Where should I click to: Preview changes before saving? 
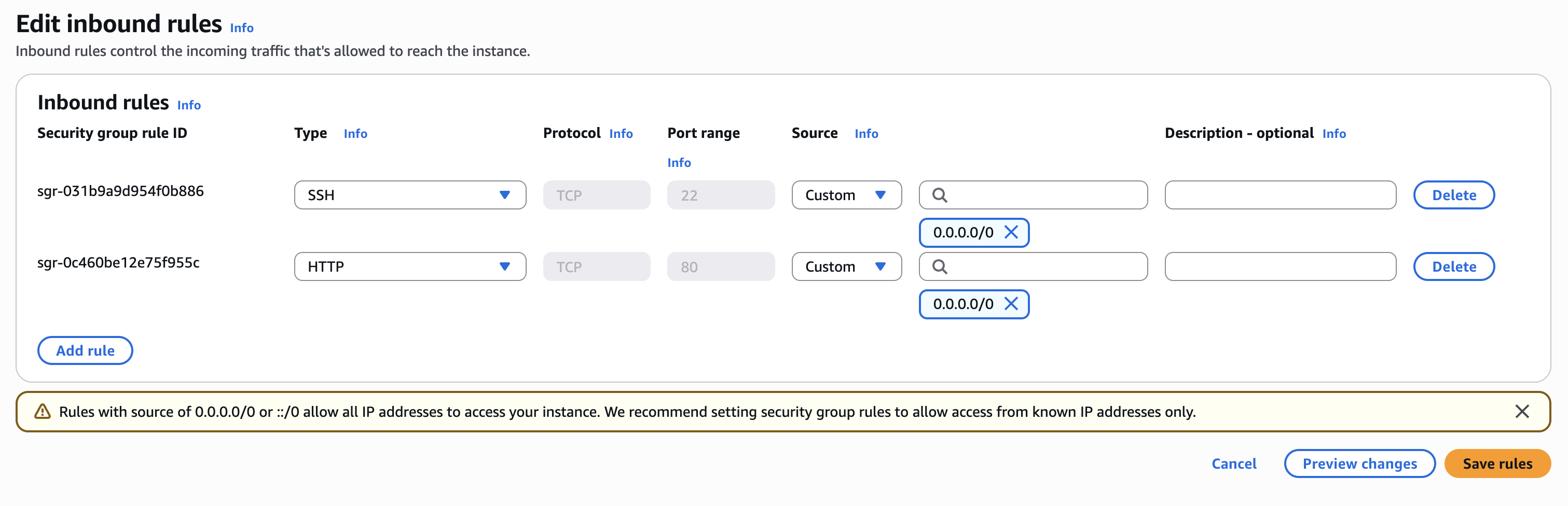click(x=1359, y=464)
